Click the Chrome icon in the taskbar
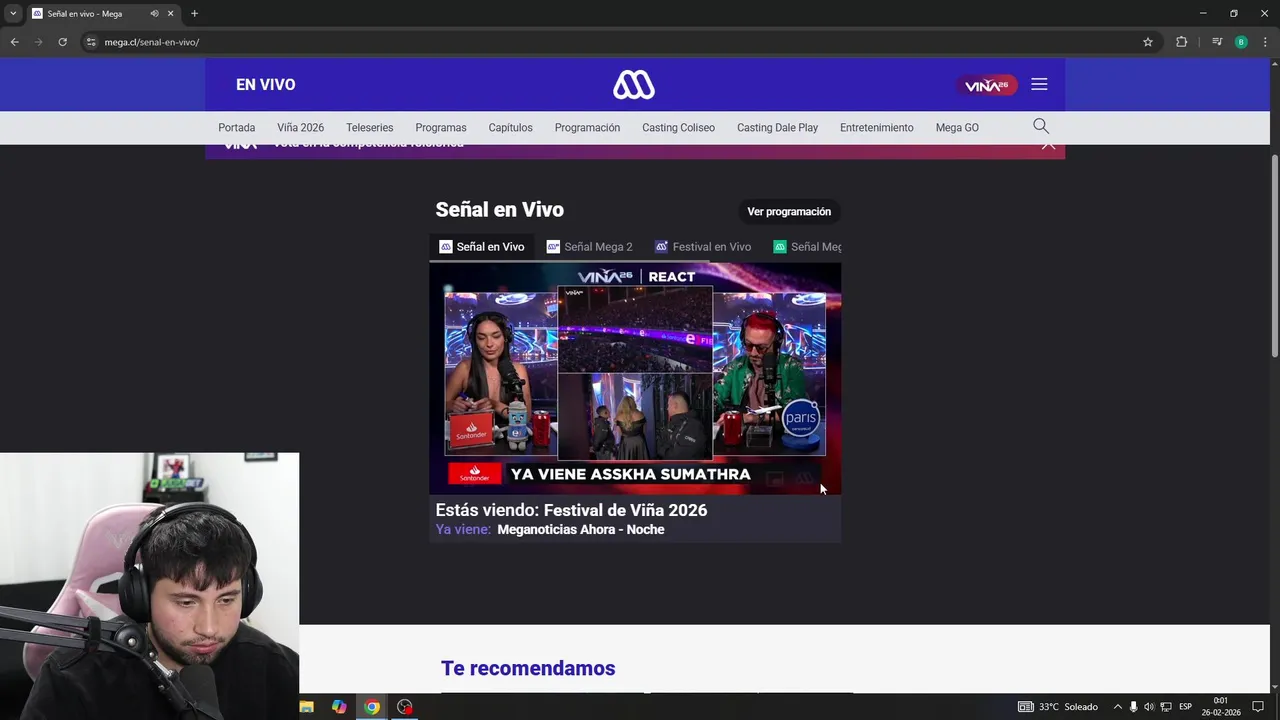 pyautogui.click(x=372, y=707)
